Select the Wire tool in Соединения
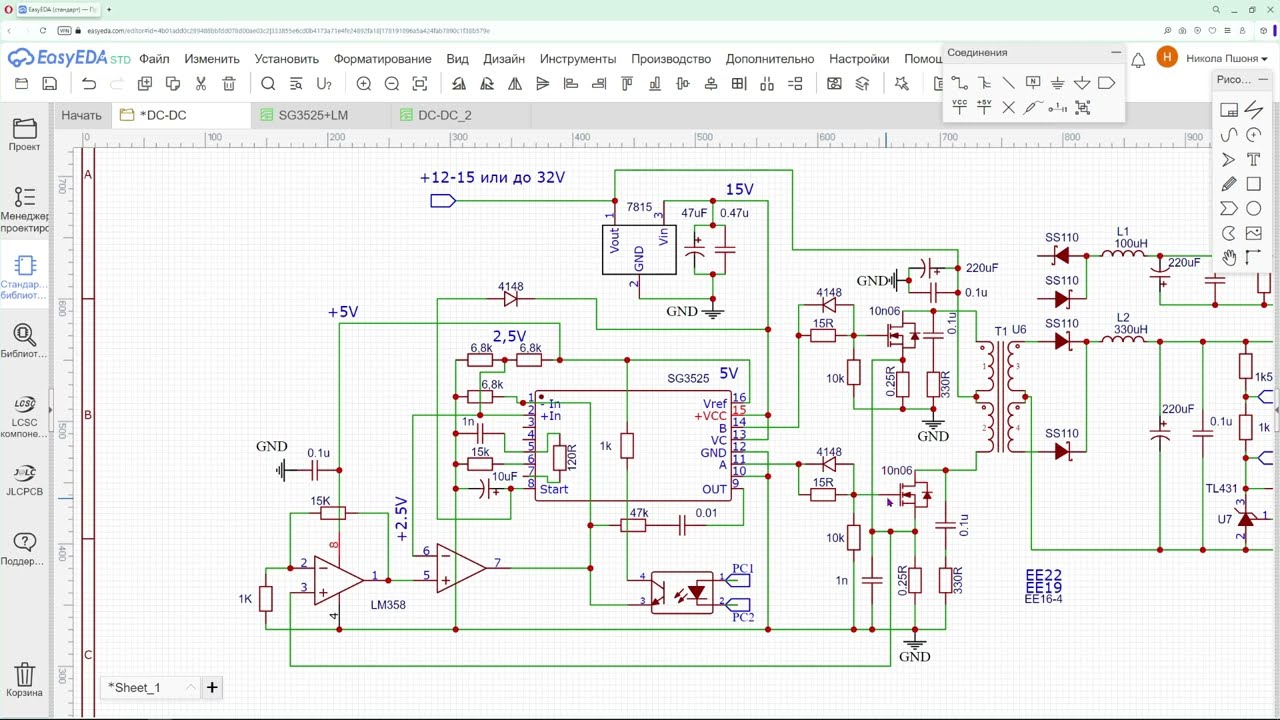1280x720 pixels. [x=959, y=83]
